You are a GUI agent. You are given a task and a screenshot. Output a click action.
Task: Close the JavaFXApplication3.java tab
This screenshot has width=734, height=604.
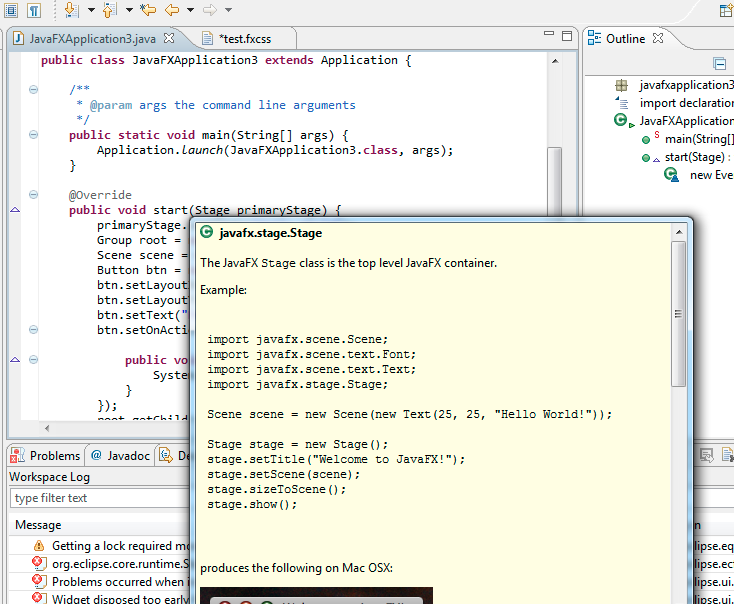[169, 38]
